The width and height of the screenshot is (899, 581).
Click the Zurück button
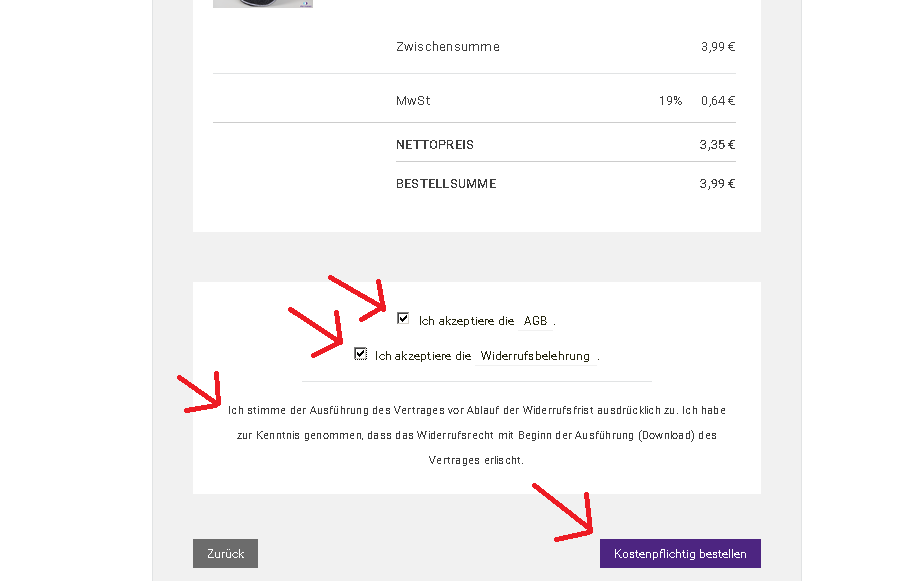pos(225,553)
